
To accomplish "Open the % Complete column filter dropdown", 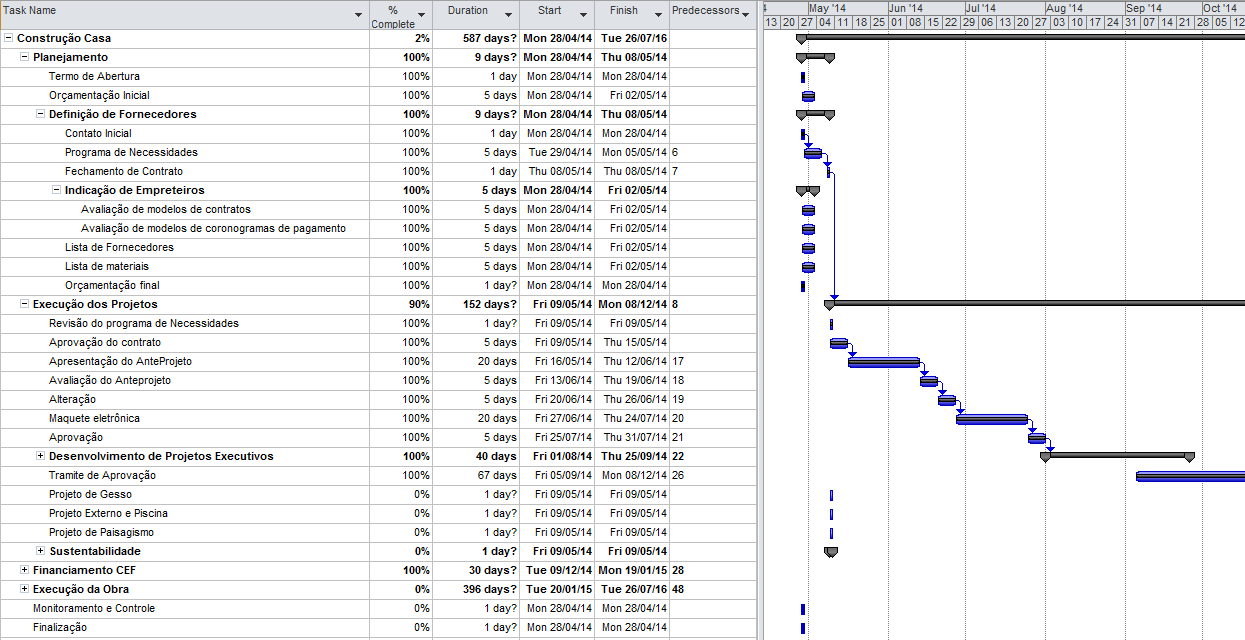I will click(421, 15).
